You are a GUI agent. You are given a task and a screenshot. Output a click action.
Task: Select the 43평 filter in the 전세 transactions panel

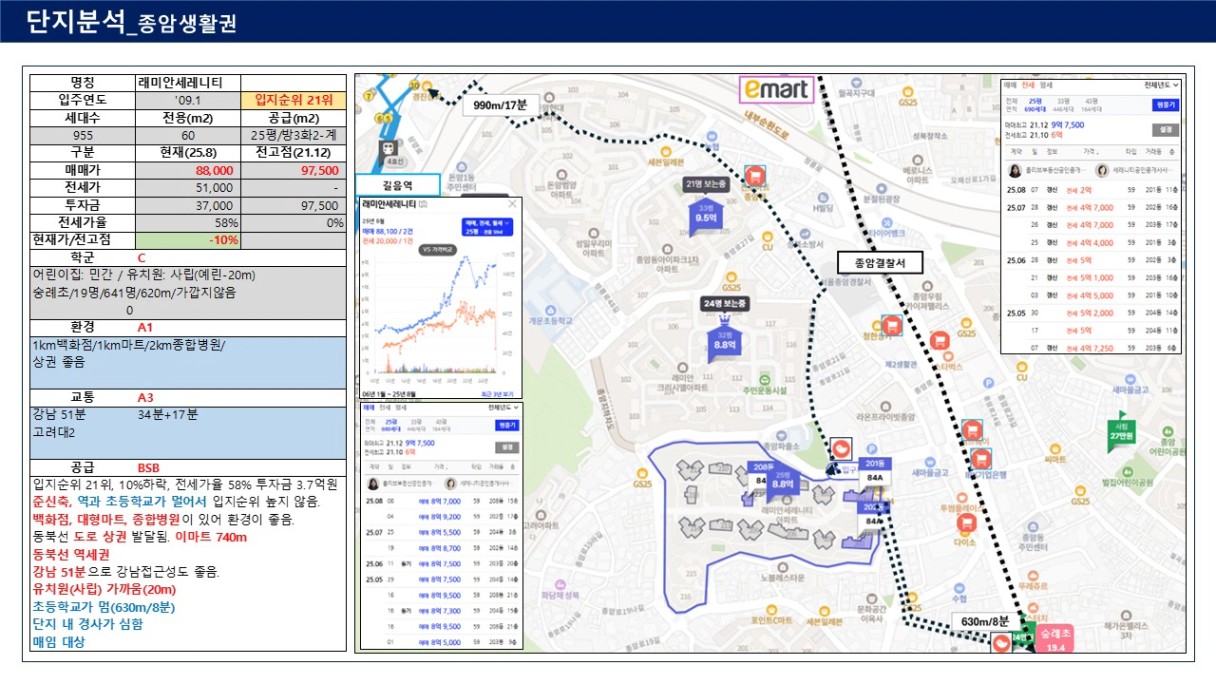tap(1090, 103)
